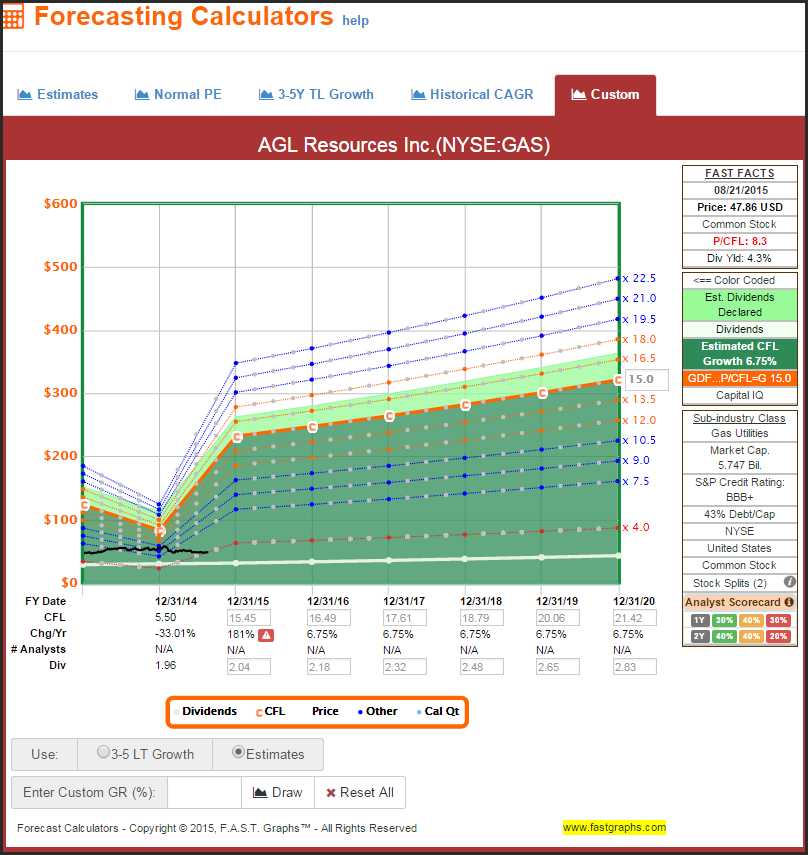Click the x 22.5 multiple marker
The height and width of the screenshot is (855, 808).
(637, 279)
